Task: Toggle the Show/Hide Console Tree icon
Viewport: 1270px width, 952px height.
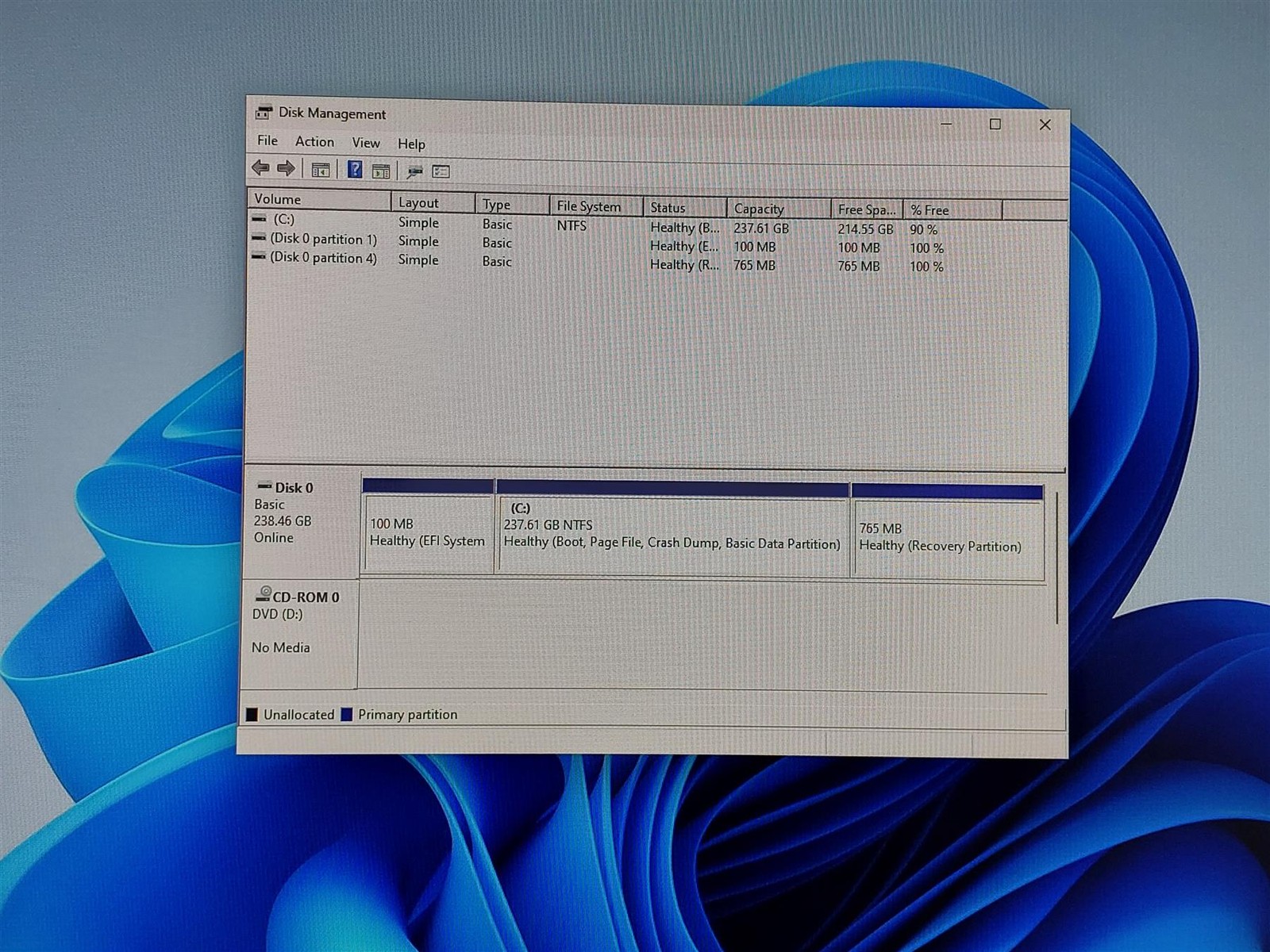Action: [x=321, y=170]
